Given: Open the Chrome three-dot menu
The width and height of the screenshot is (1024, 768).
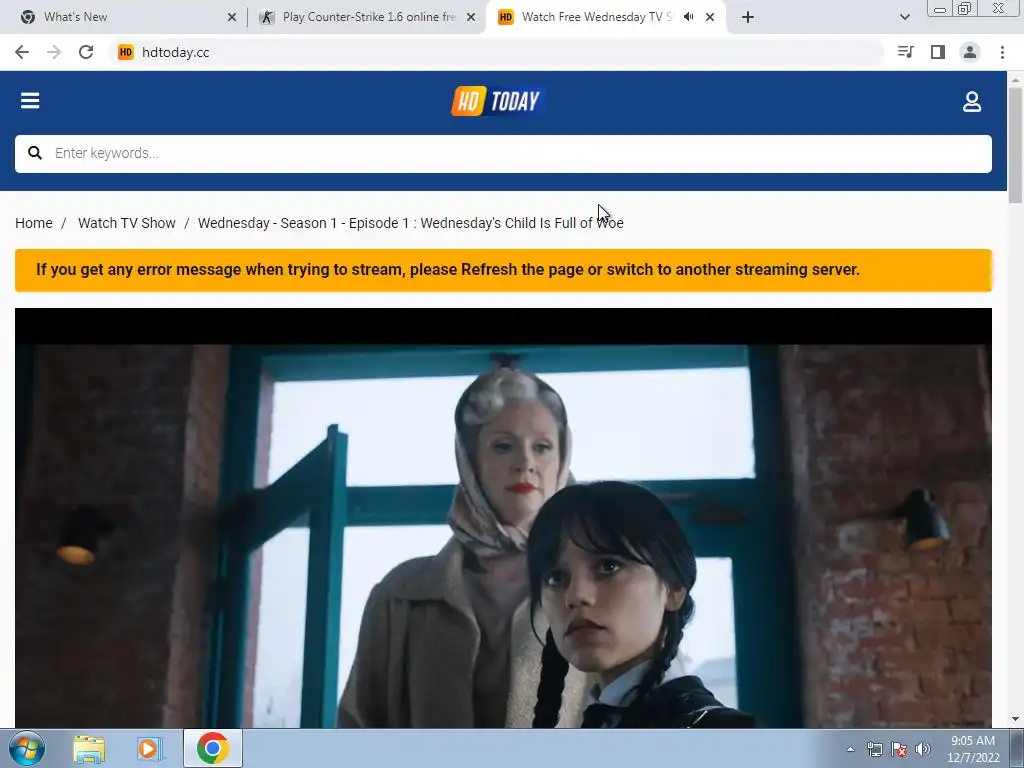Looking at the screenshot, I should pyautogui.click(x=1002, y=52).
